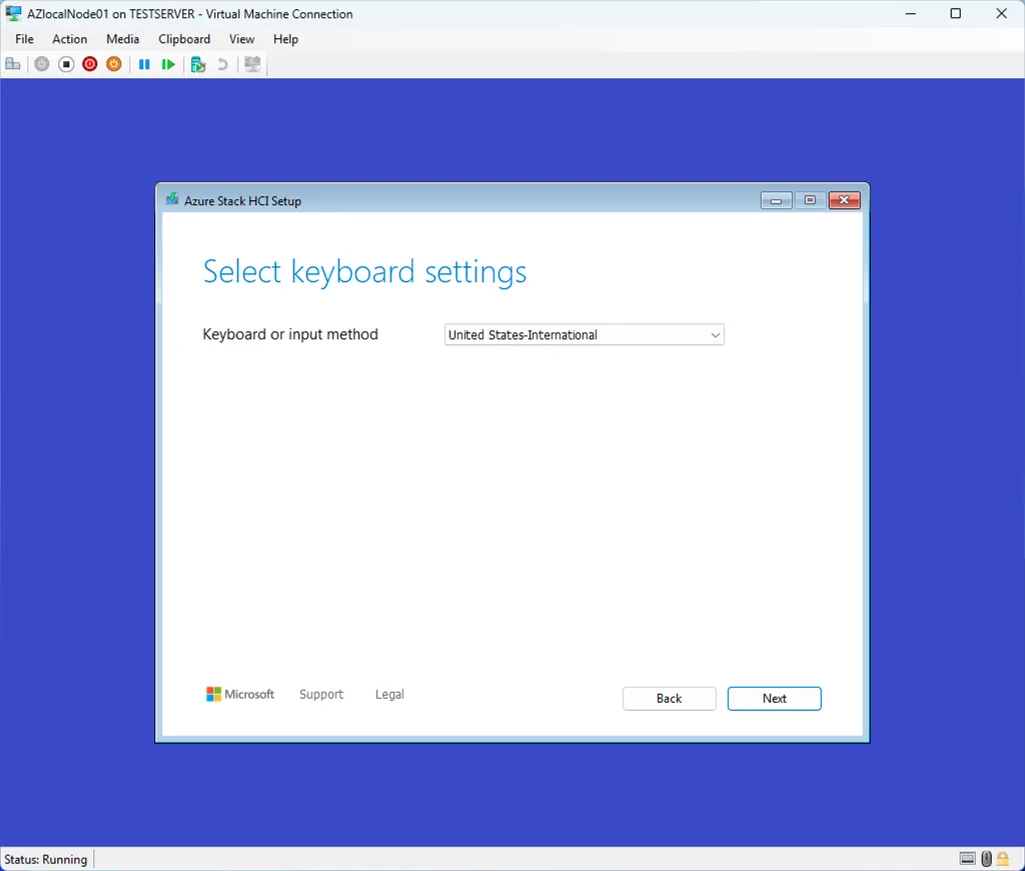
Task: Click the Next button
Action: [774, 698]
